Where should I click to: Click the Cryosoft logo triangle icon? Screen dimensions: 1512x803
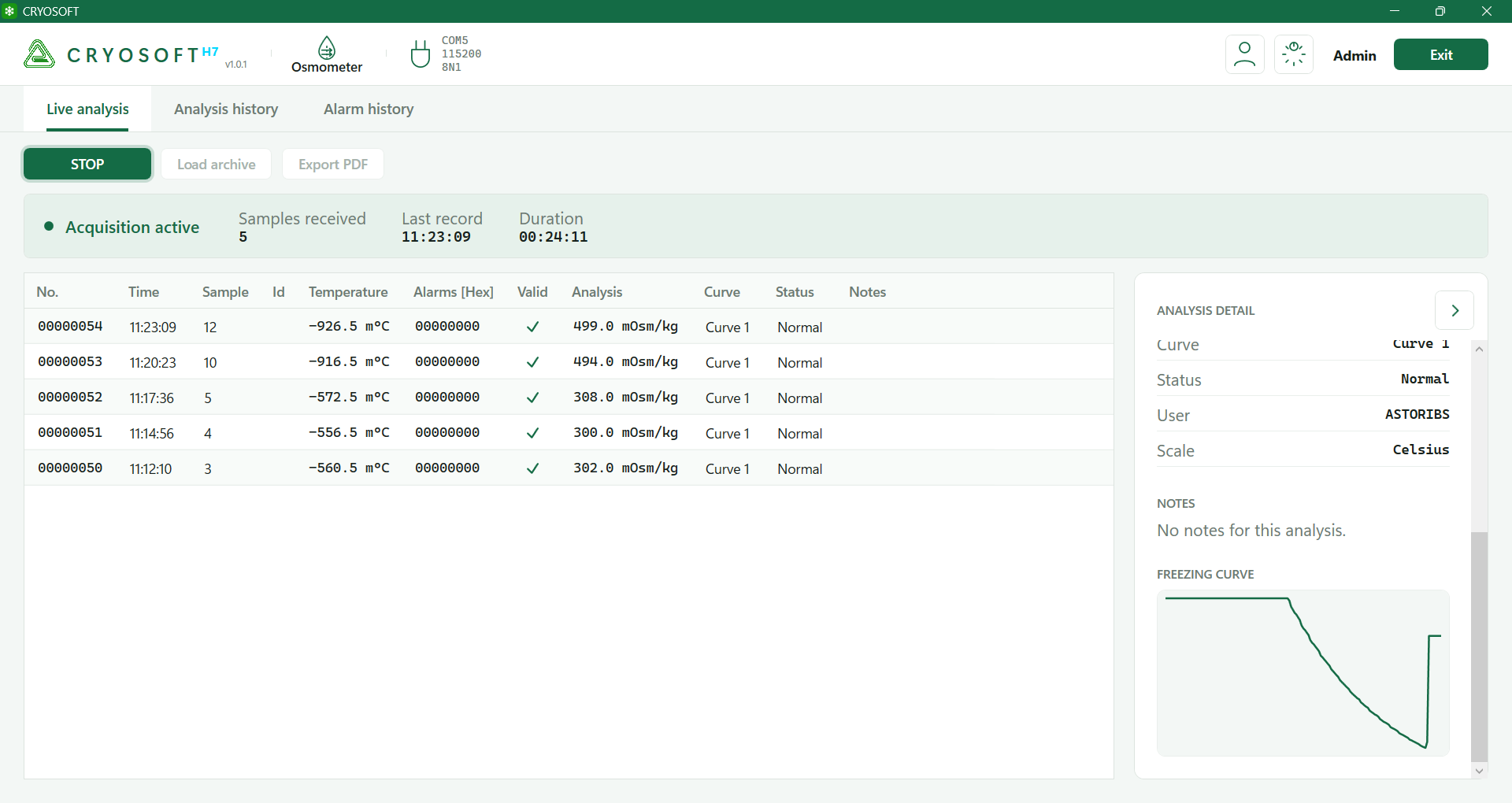point(39,54)
